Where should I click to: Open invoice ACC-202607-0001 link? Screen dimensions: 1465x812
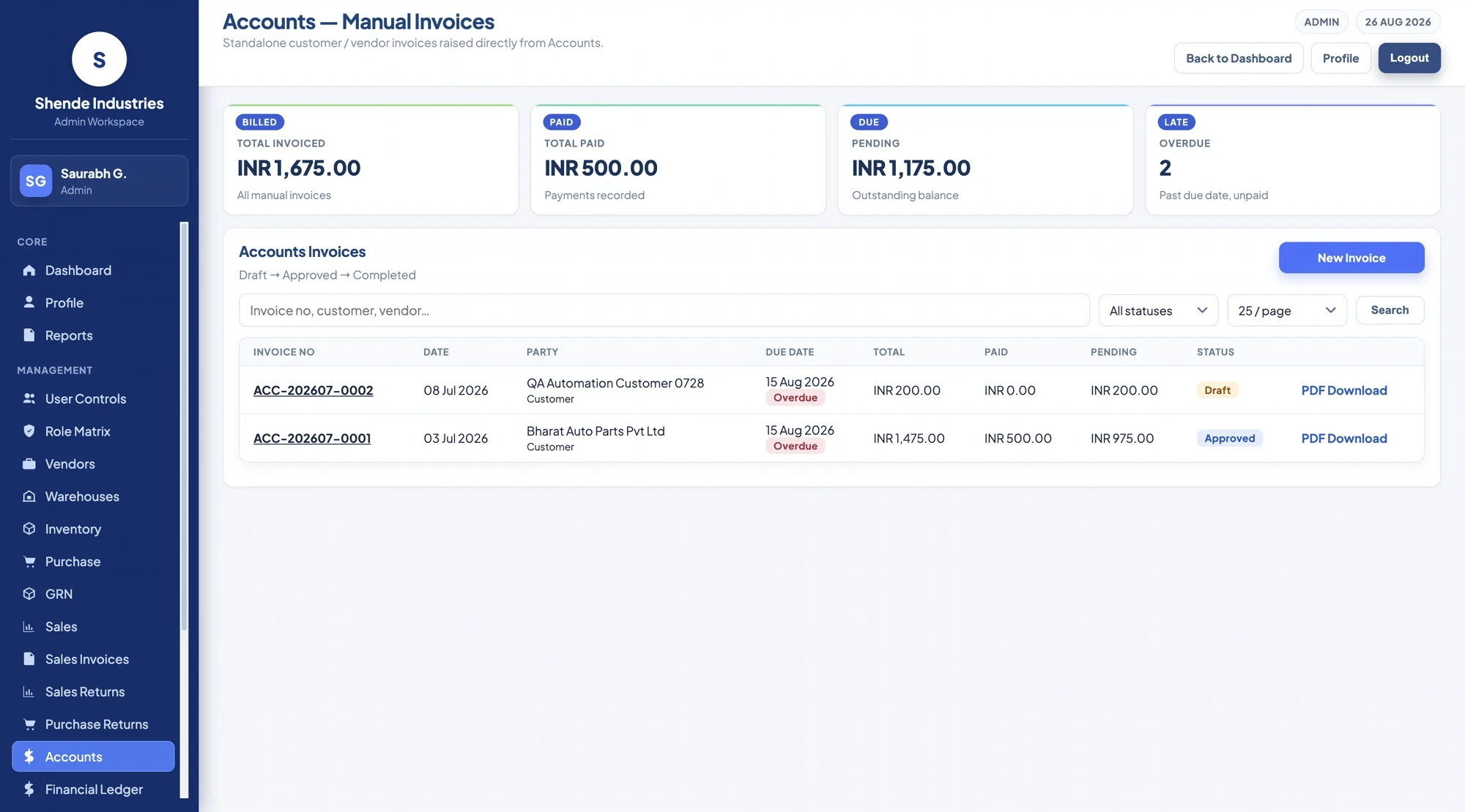point(312,438)
